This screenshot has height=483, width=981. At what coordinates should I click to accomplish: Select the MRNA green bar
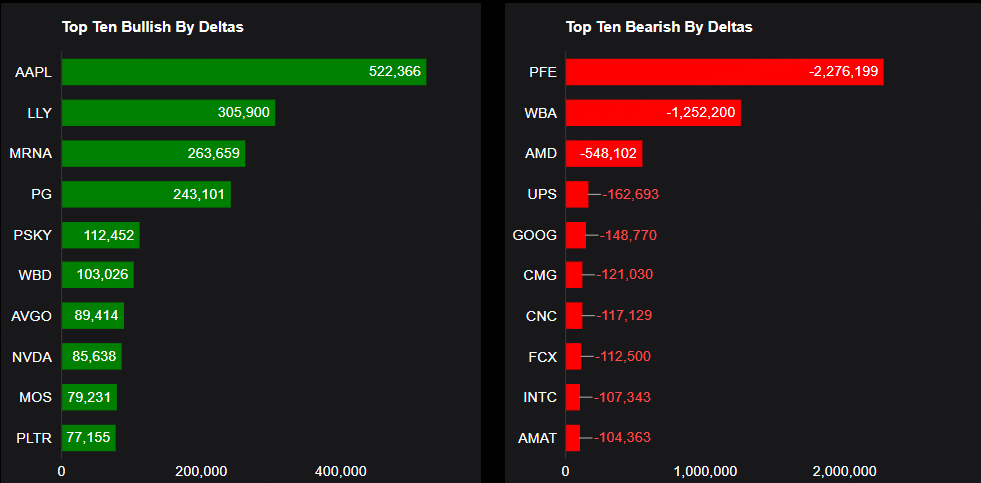(x=153, y=153)
